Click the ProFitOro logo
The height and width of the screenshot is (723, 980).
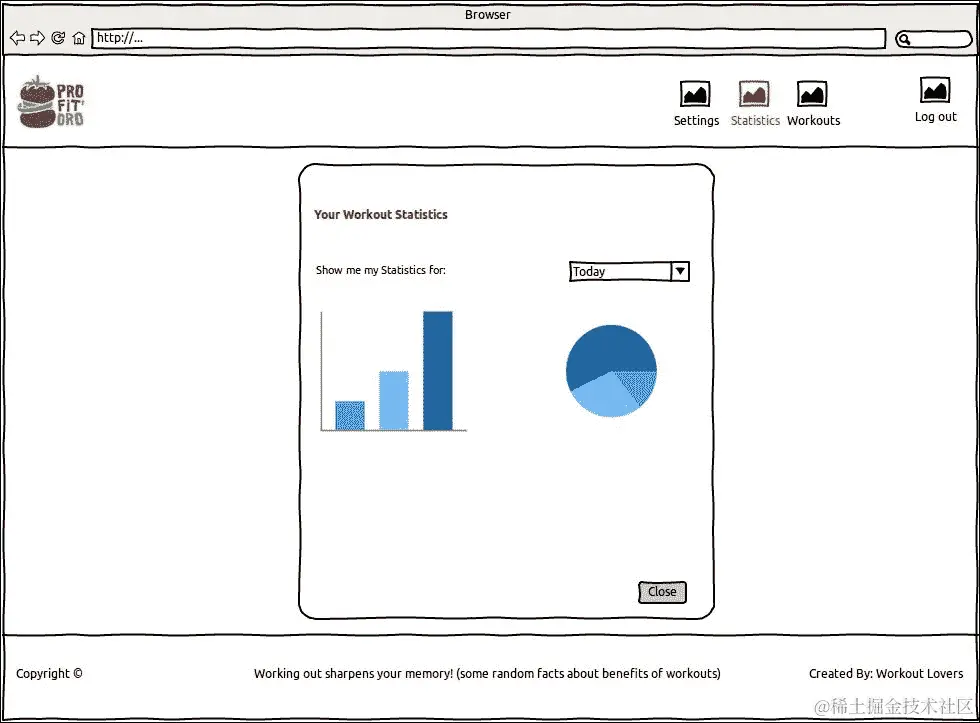(51, 102)
